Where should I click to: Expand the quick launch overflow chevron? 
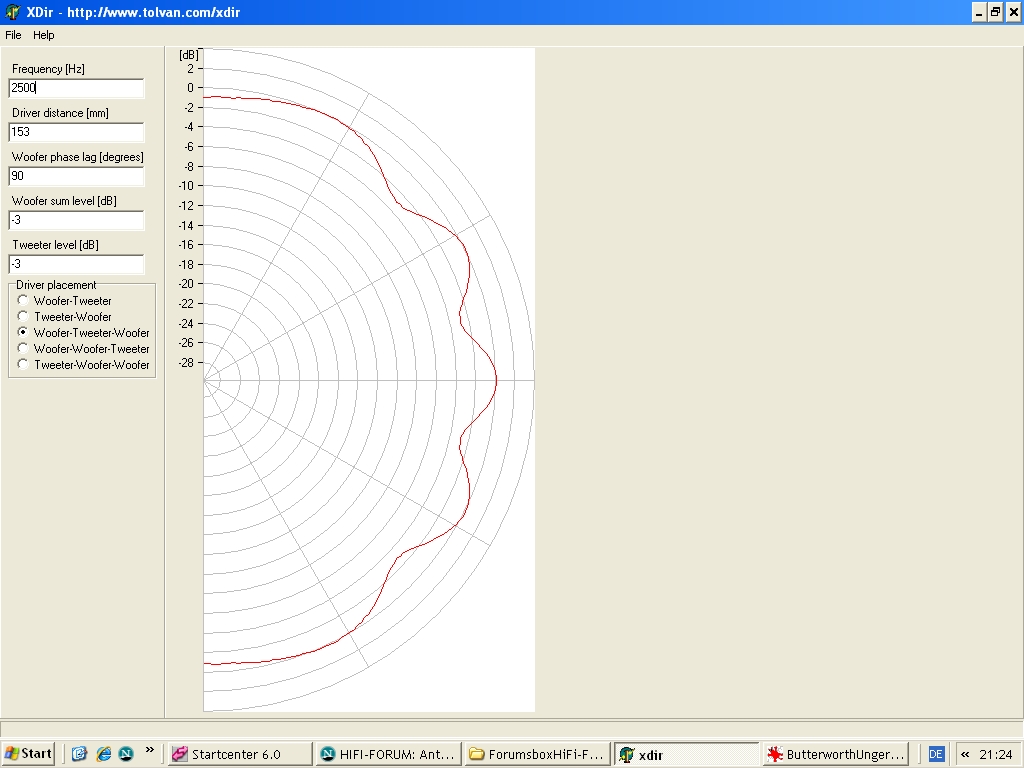150,750
